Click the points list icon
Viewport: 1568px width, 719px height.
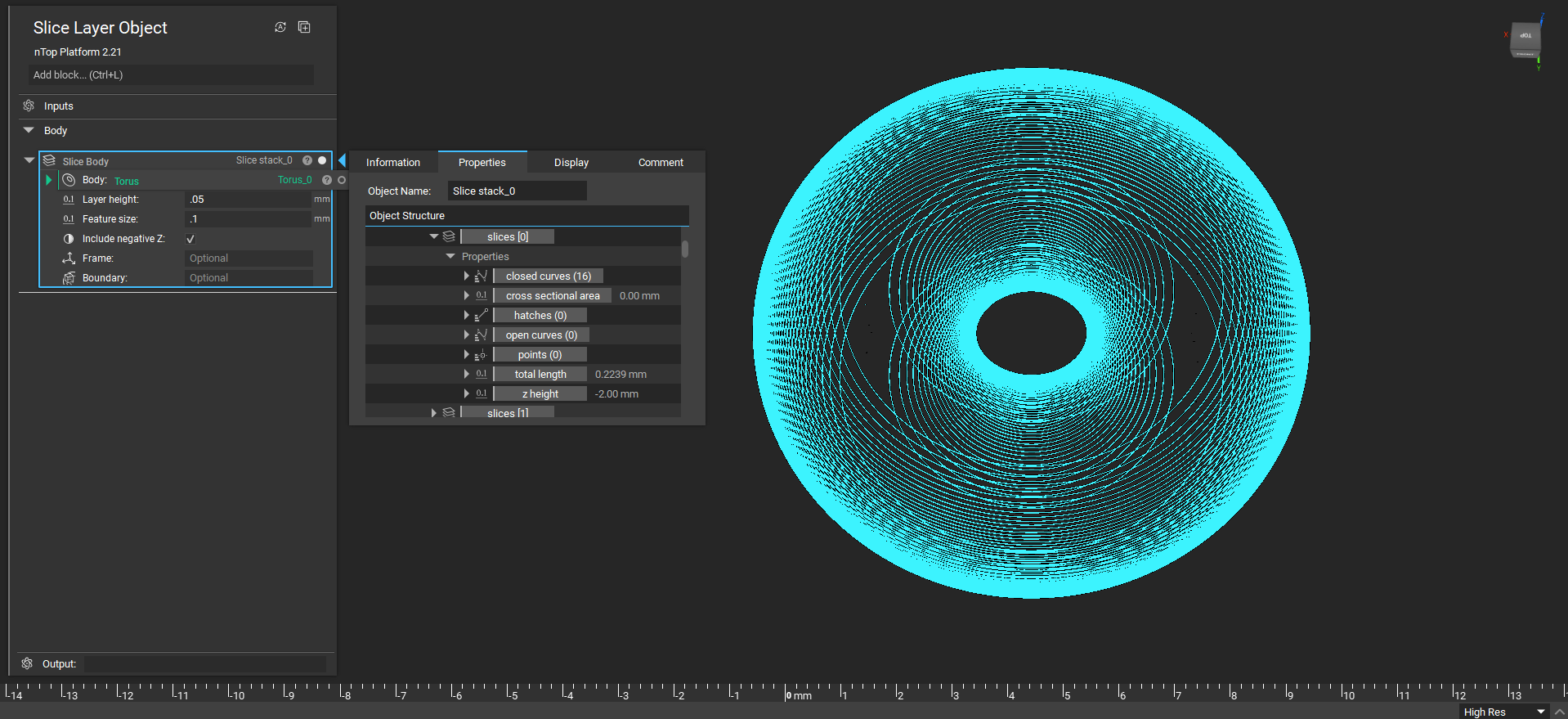tap(481, 354)
